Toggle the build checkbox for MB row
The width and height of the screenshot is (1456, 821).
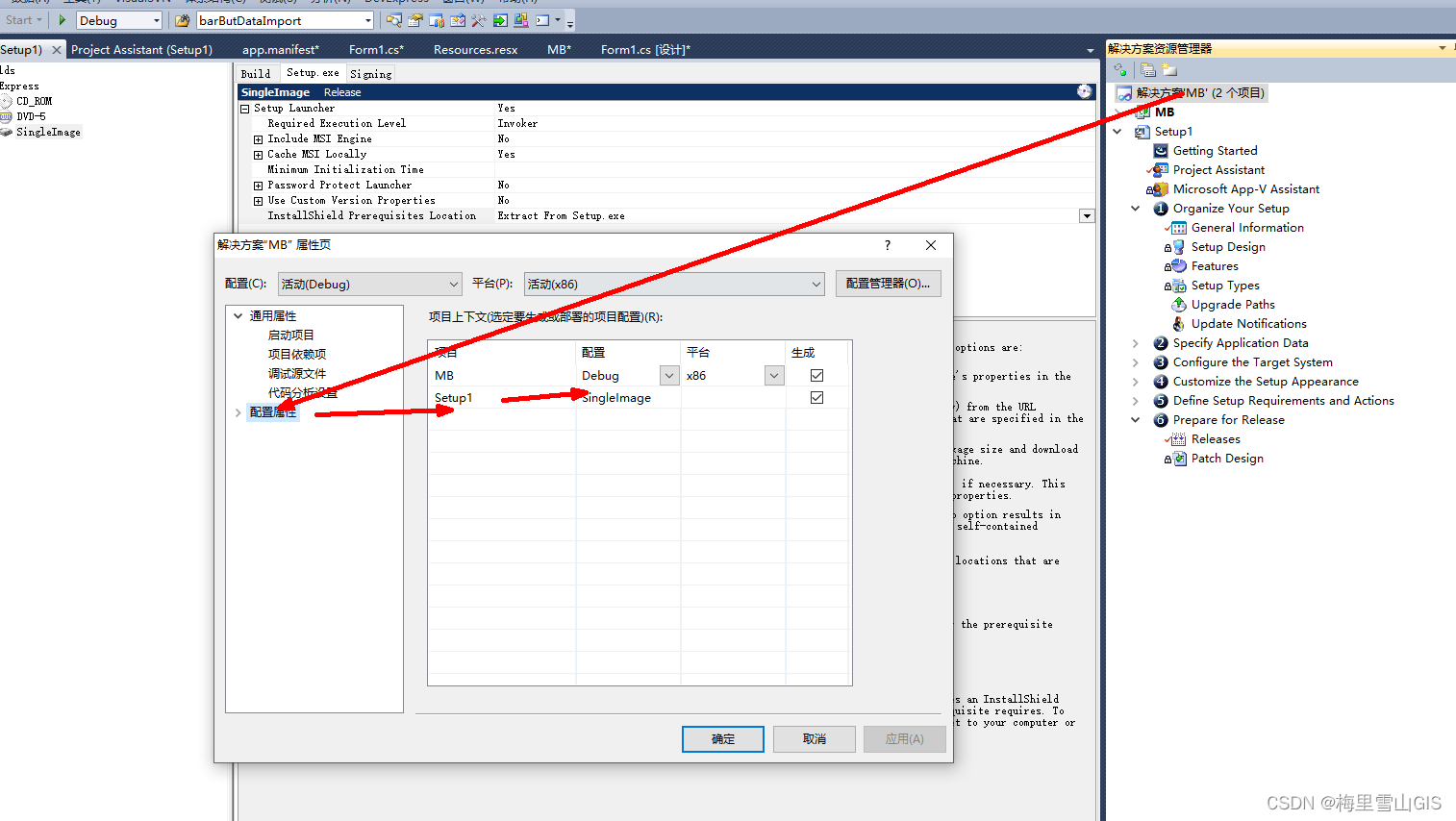816,375
